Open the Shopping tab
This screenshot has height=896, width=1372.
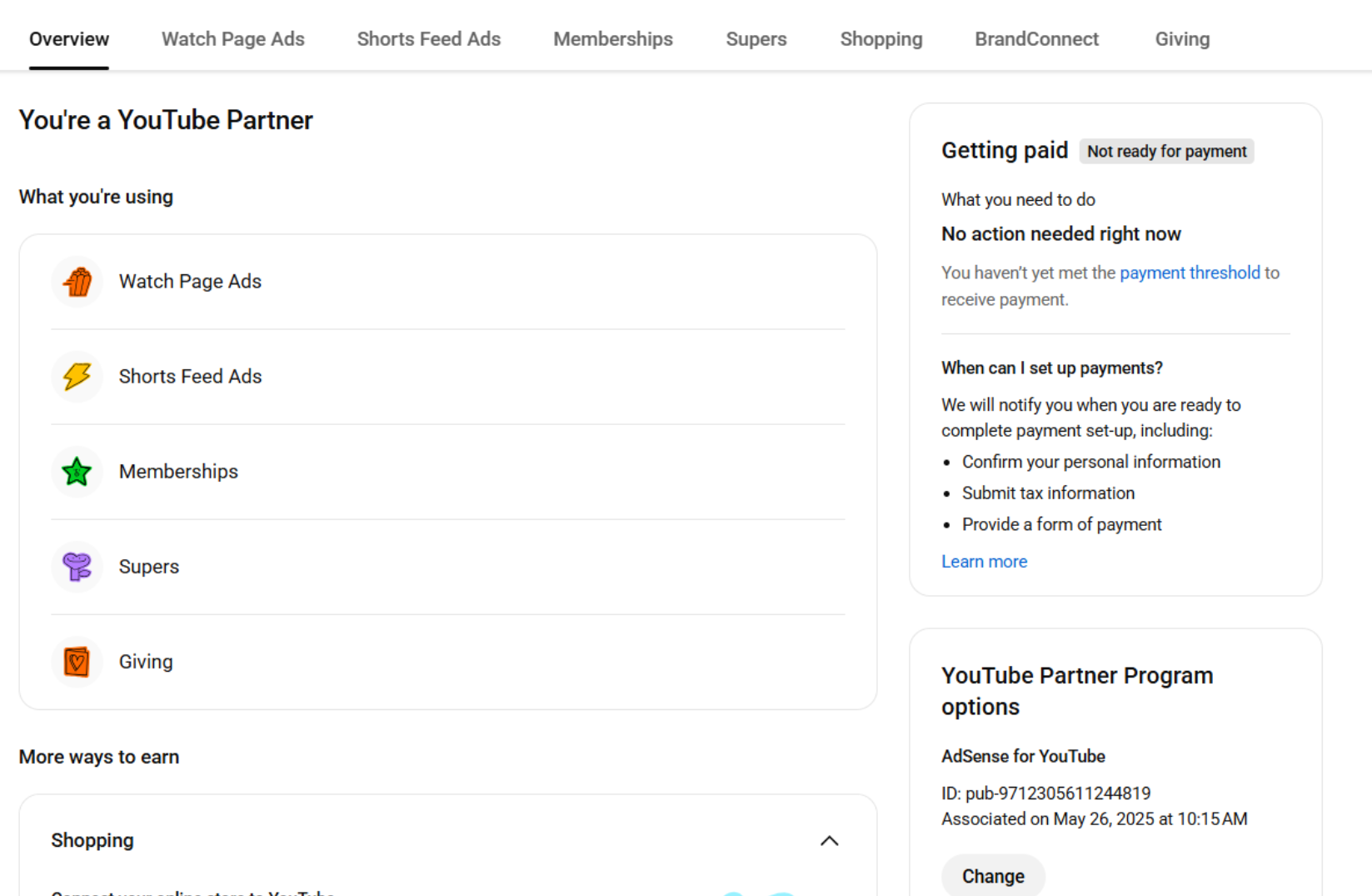pyautogui.click(x=881, y=39)
